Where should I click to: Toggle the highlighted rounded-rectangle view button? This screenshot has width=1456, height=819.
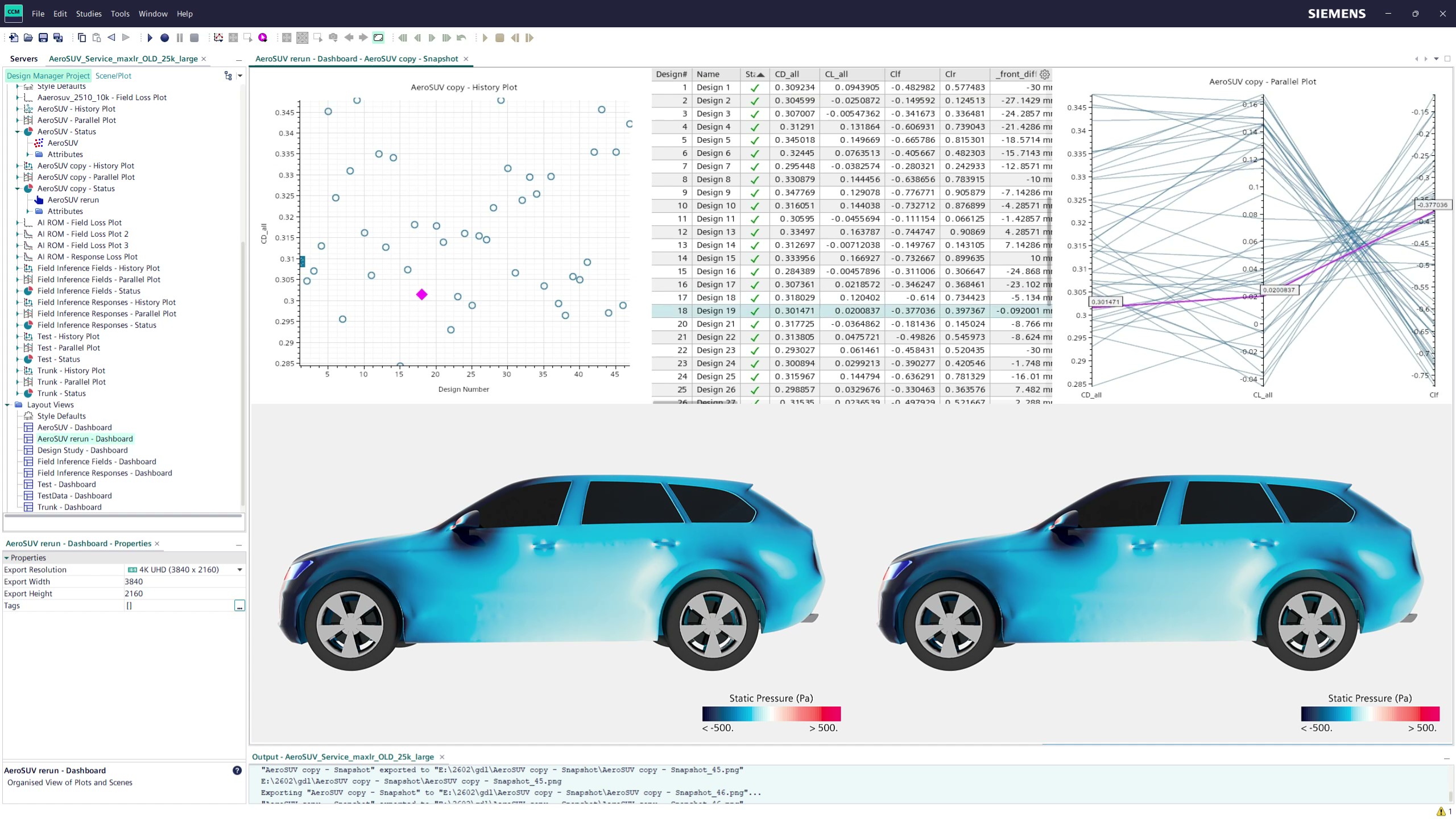(x=378, y=38)
